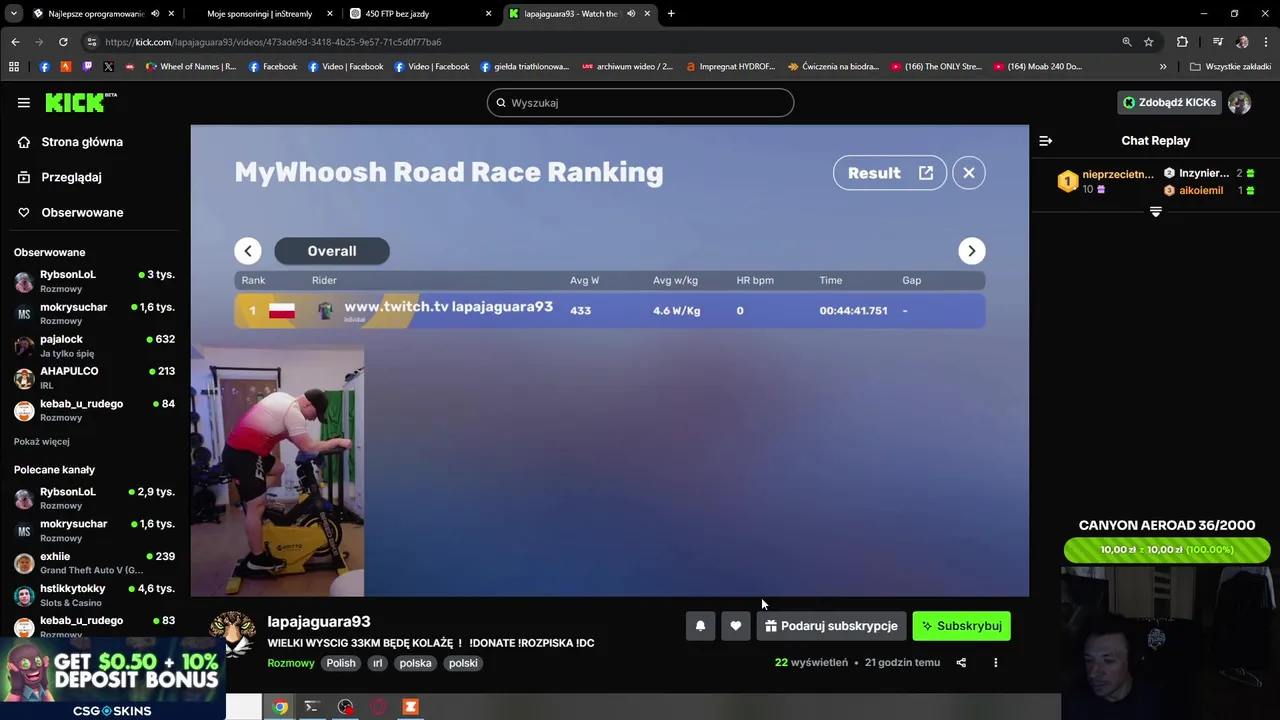Click the green Subskrybuj button
1280x720 pixels.
click(x=961, y=626)
